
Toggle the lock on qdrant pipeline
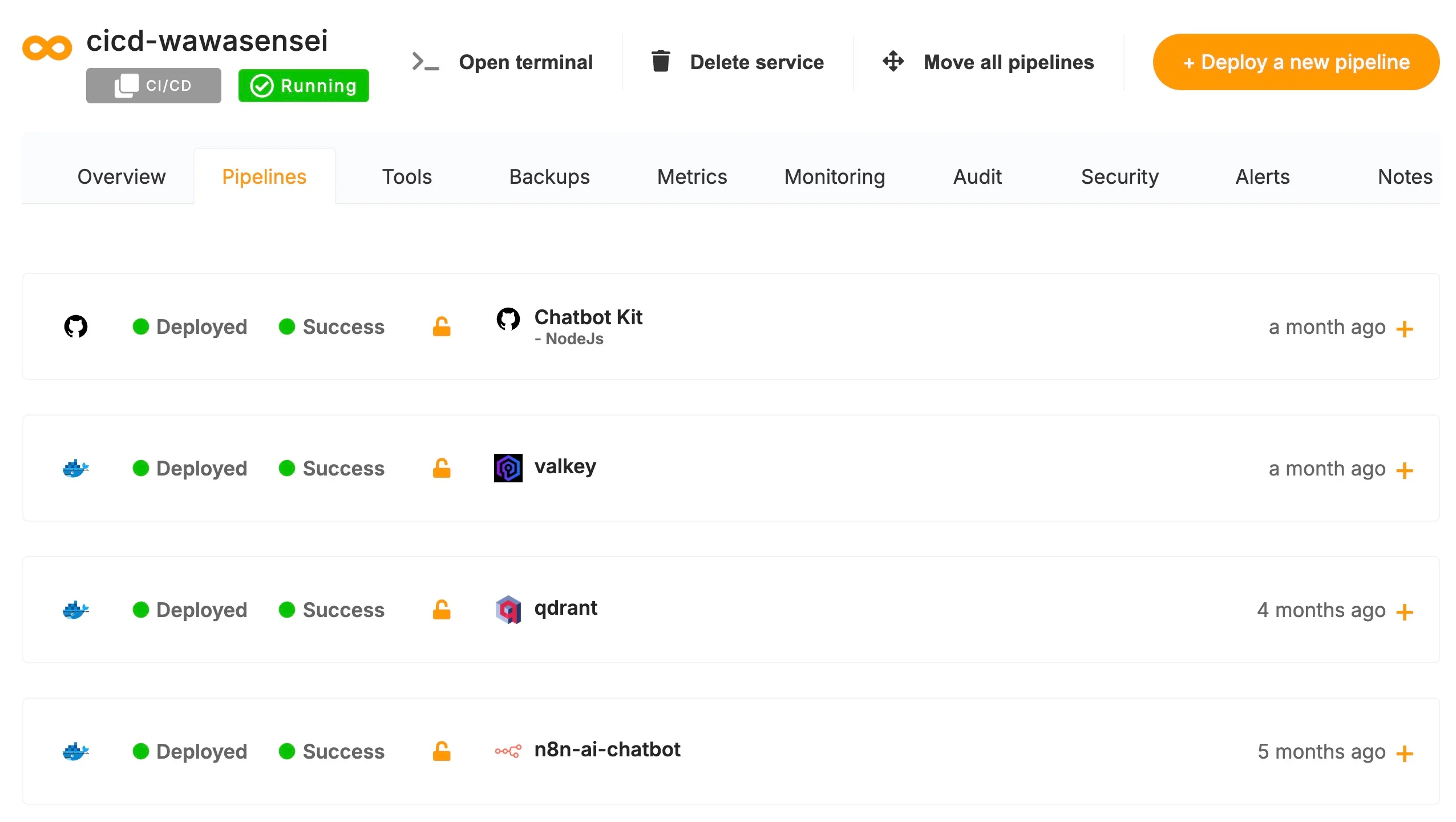coord(442,610)
